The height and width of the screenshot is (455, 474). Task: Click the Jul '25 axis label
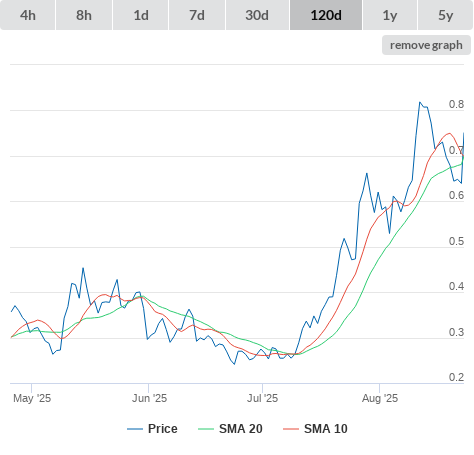click(x=262, y=398)
